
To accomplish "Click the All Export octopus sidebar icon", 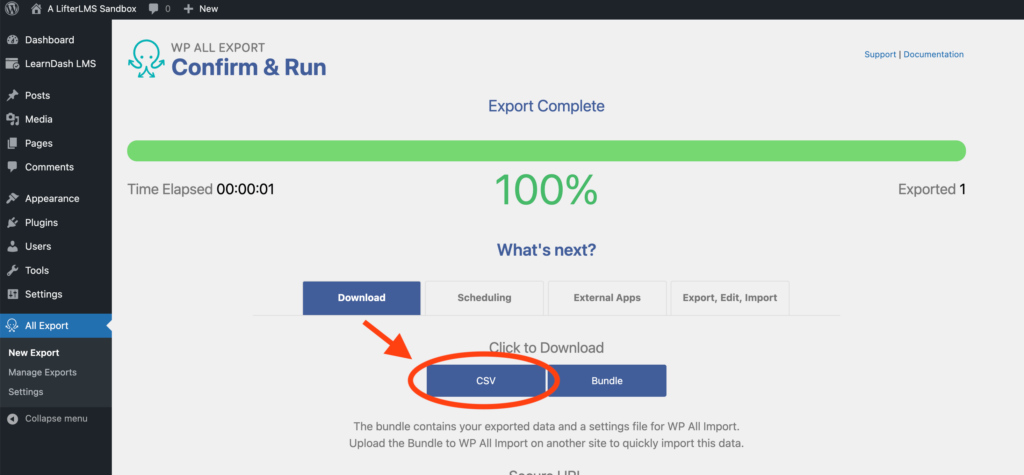I will click(x=12, y=325).
